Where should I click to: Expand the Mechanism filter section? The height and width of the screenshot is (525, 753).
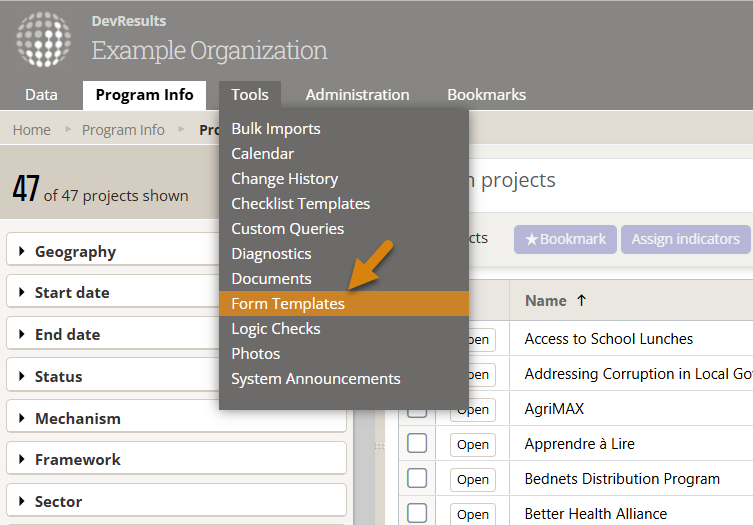point(77,419)
